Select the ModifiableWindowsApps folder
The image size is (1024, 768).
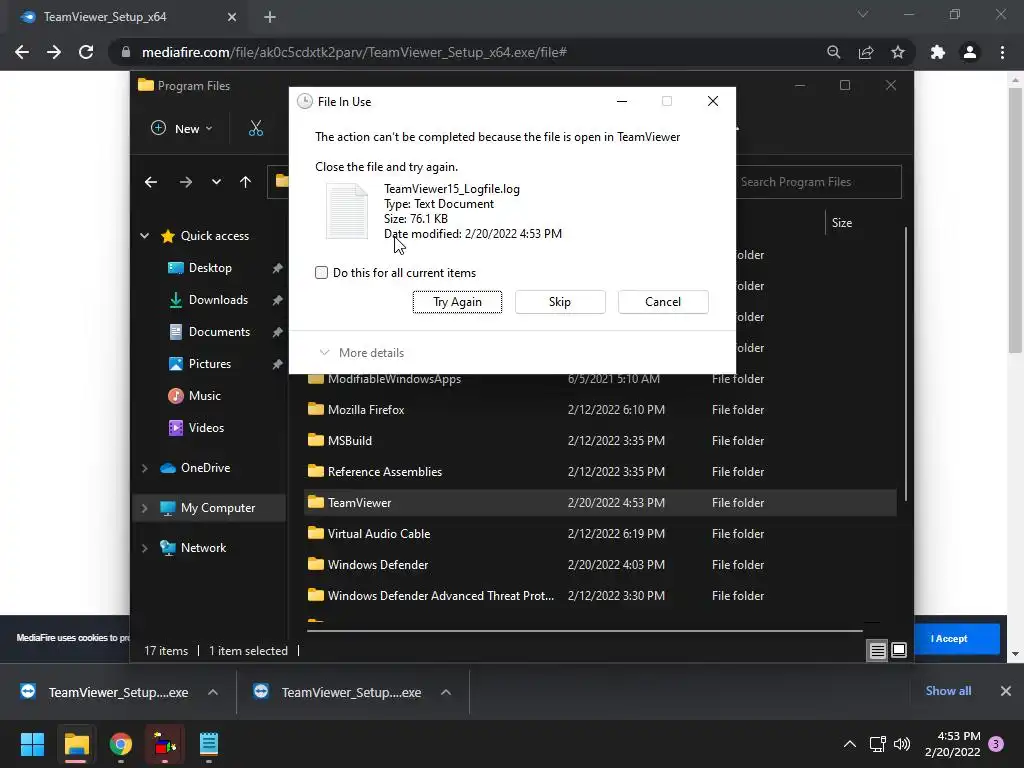600,379
